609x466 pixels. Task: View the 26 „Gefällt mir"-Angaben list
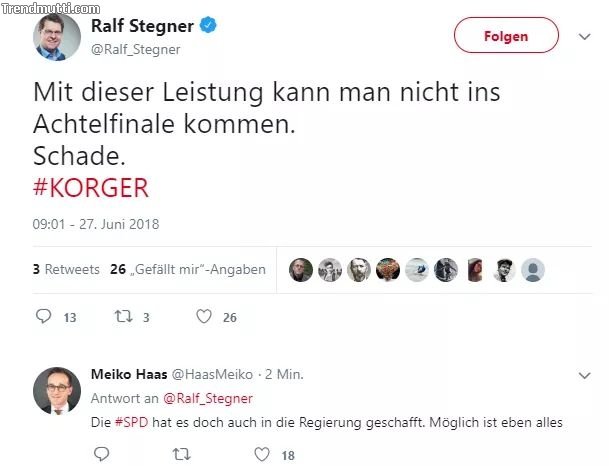pyautogui.click(x=188, y=269)
